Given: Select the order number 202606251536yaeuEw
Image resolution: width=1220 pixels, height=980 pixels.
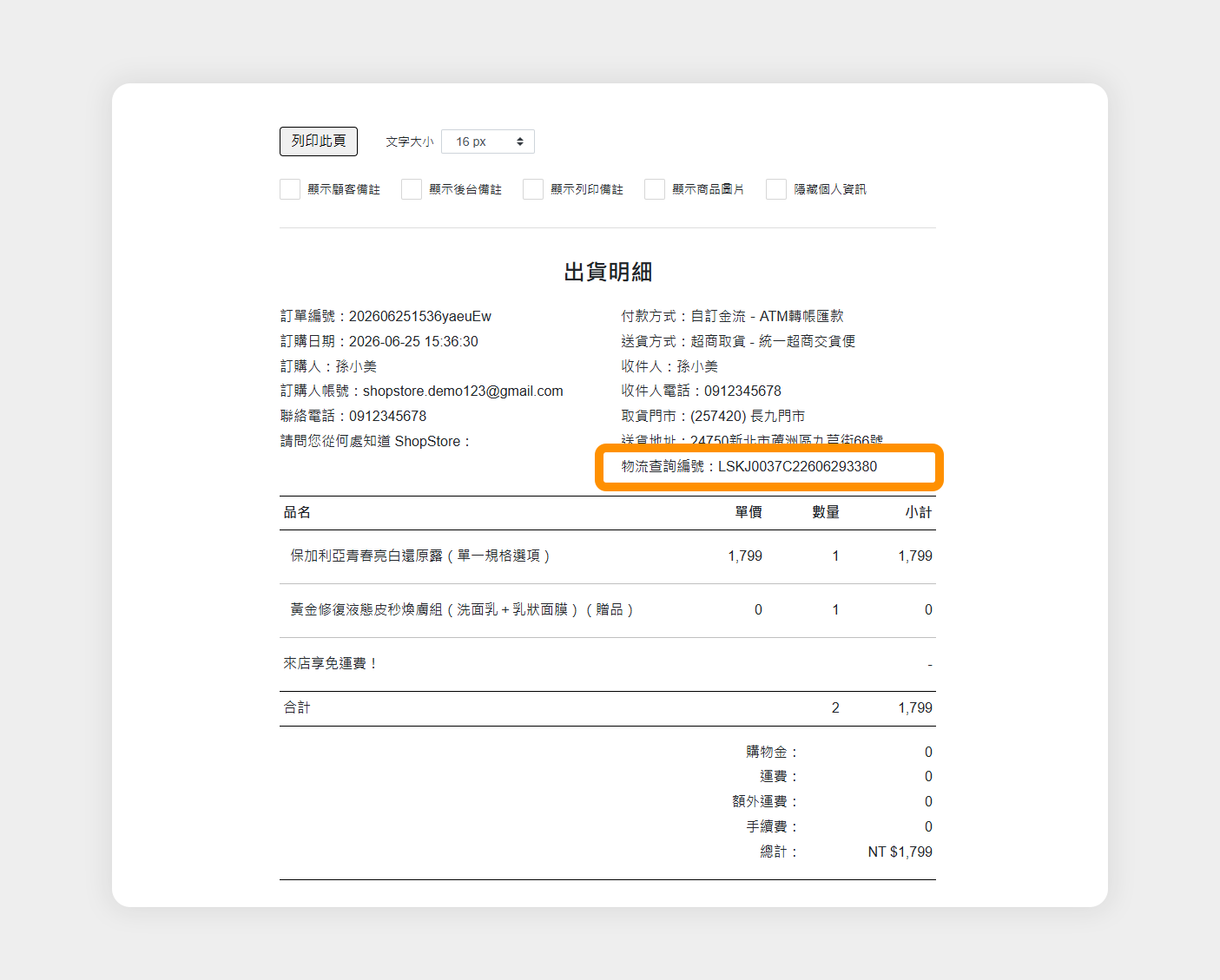Looking at the screenshot, I should (x=420, y=317).
